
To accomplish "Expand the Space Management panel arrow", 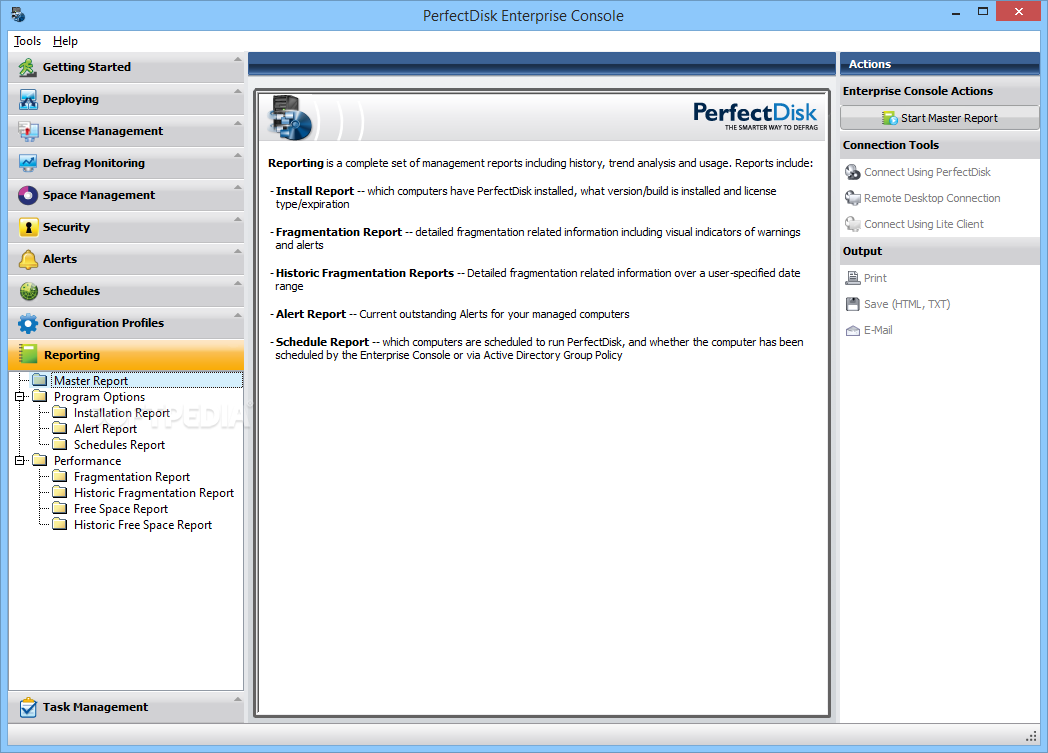I will [x=237, y=188].
